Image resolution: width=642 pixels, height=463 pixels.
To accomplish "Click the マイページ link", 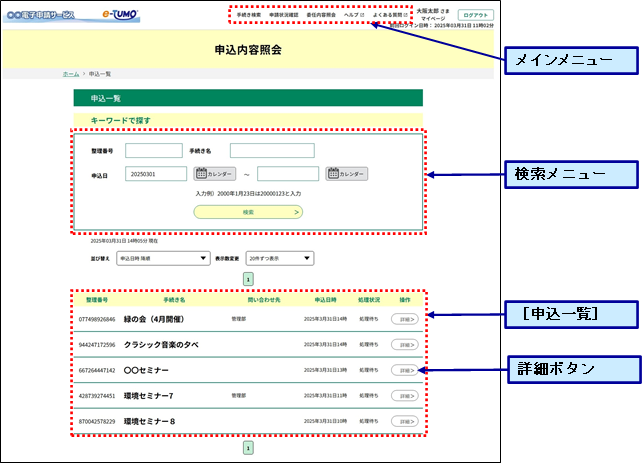I will point(431,19).
